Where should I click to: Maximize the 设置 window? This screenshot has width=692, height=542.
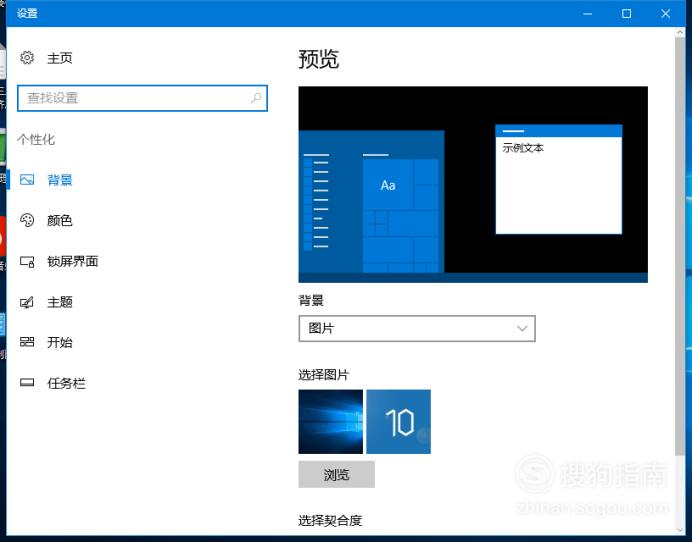point(626,14)
